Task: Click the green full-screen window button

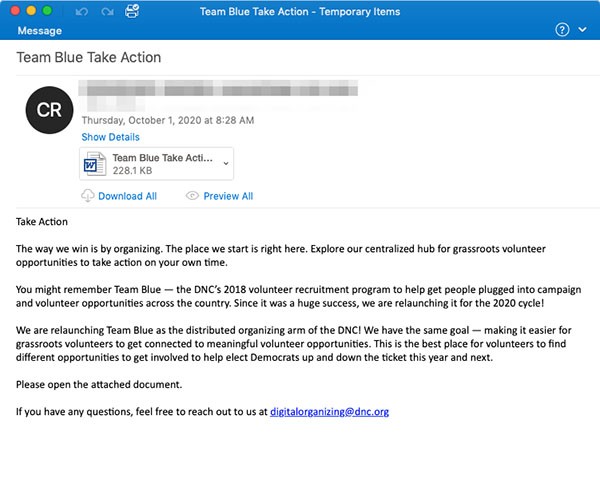Action: click(x=47, y=11)
